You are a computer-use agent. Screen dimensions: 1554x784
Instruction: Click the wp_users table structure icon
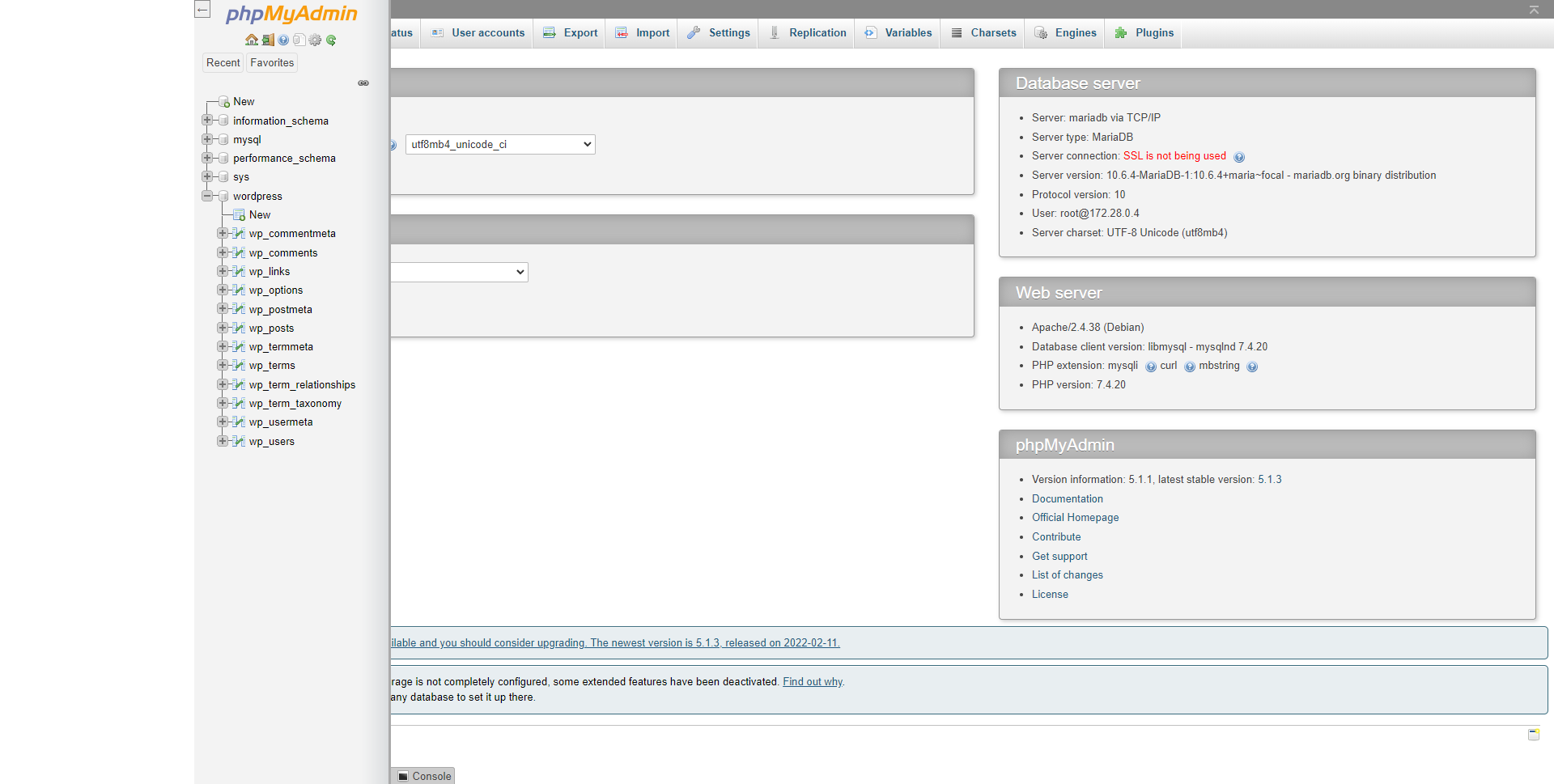coord(239,441)
